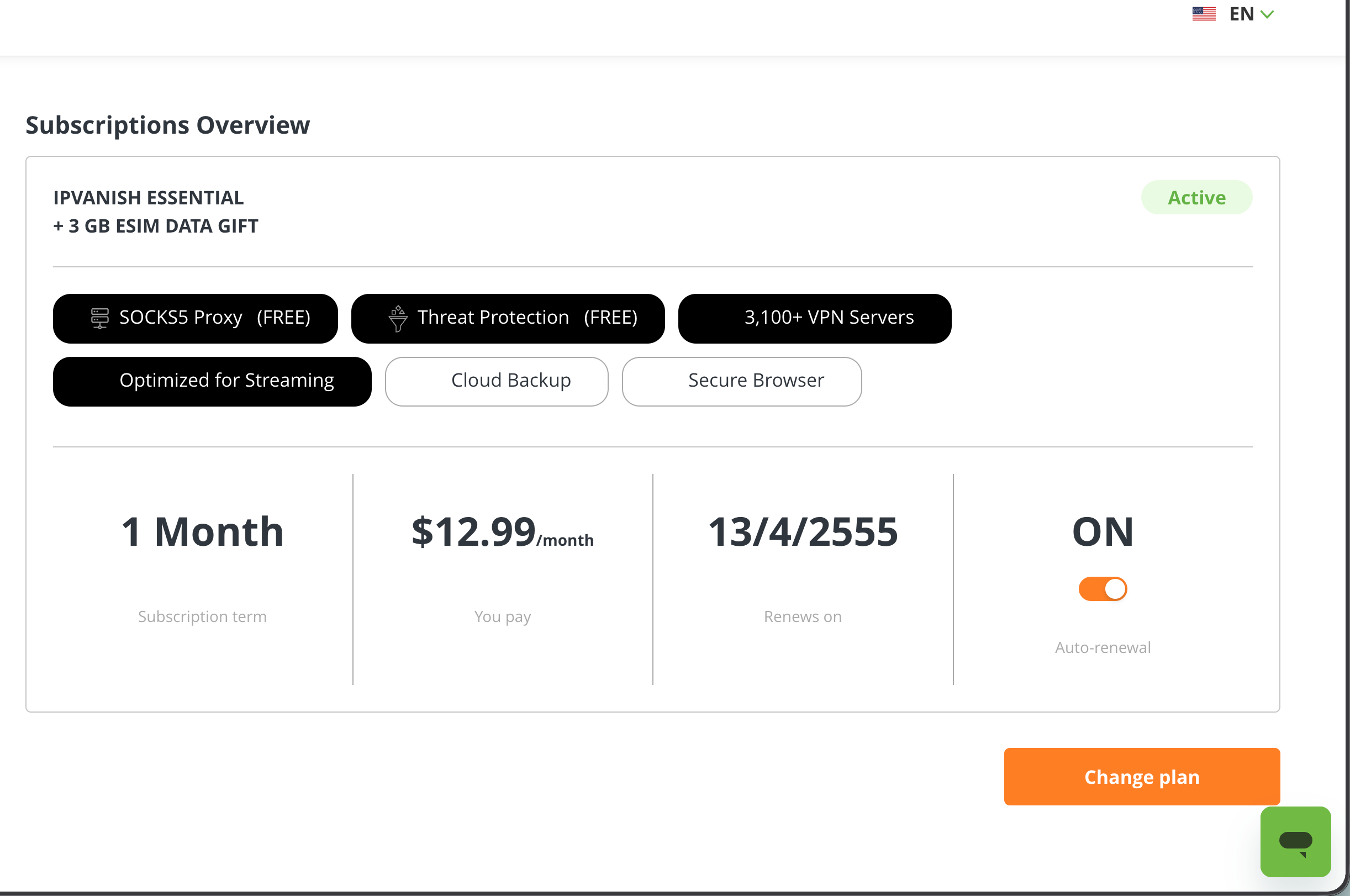Click the Threat Protection (FREE) pill

coord(507,318)
